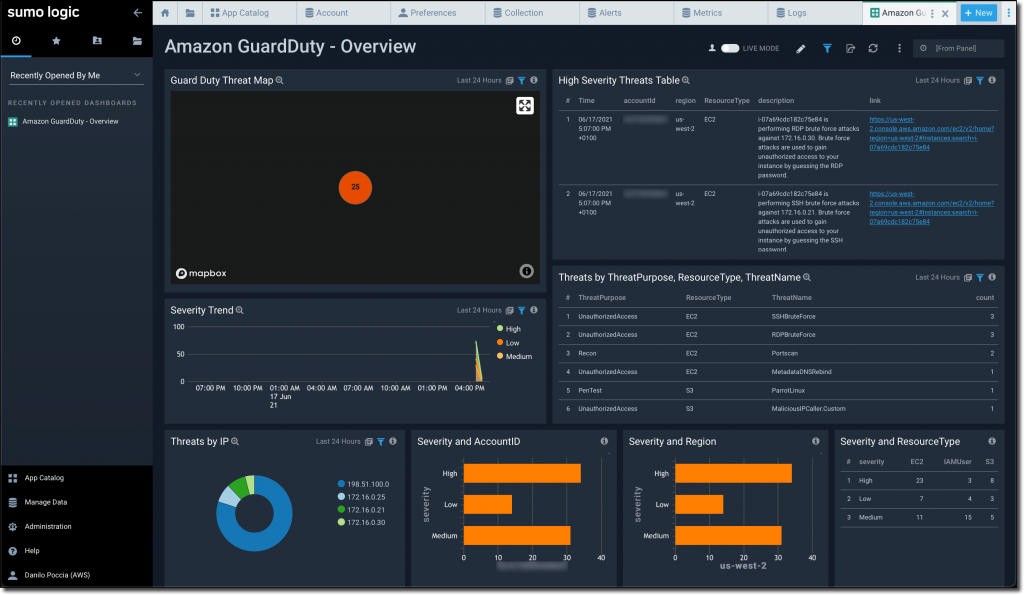Expand threat map to fullscreen
The image size is (1024, 595).
524,106
